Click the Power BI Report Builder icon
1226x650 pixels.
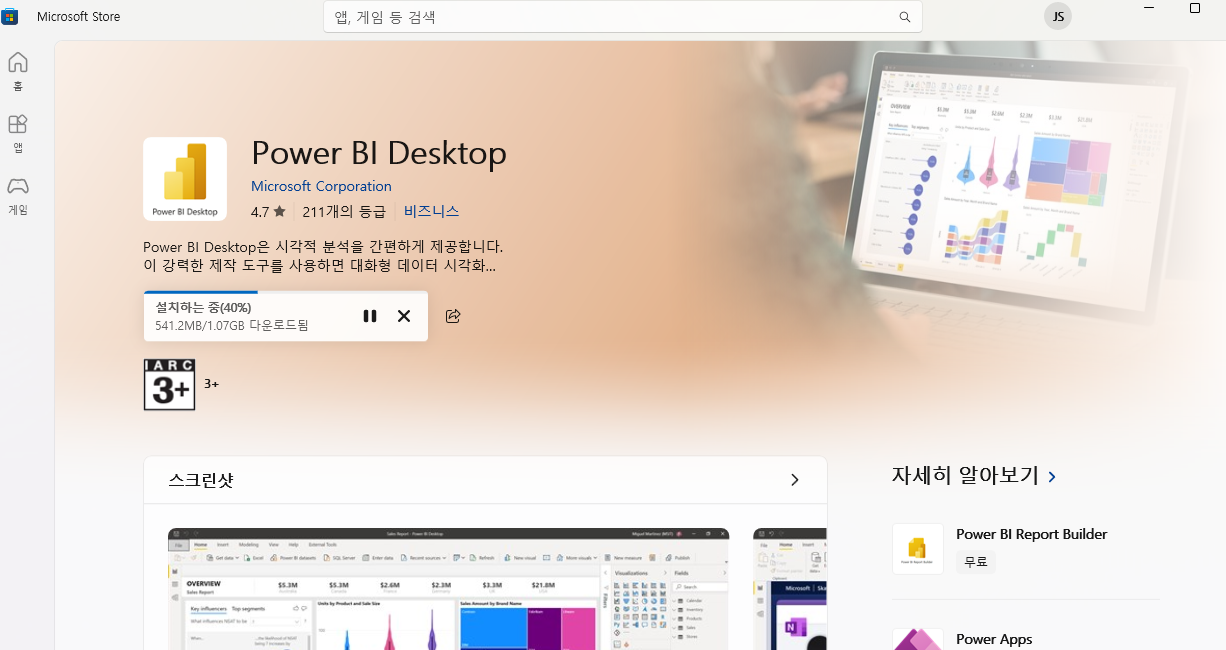[x=918, y=549]
